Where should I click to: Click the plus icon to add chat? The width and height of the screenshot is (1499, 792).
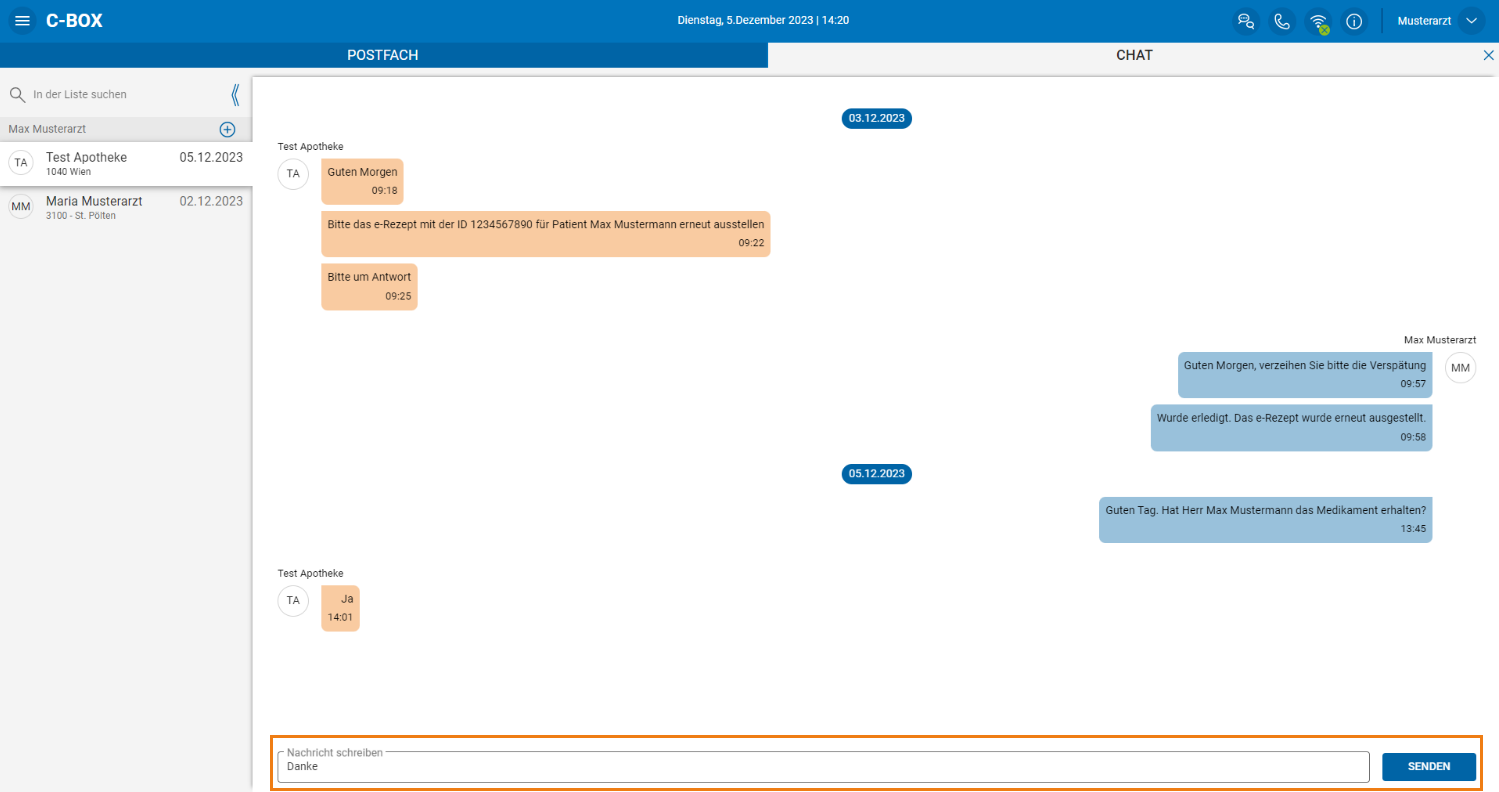[227, 129]
